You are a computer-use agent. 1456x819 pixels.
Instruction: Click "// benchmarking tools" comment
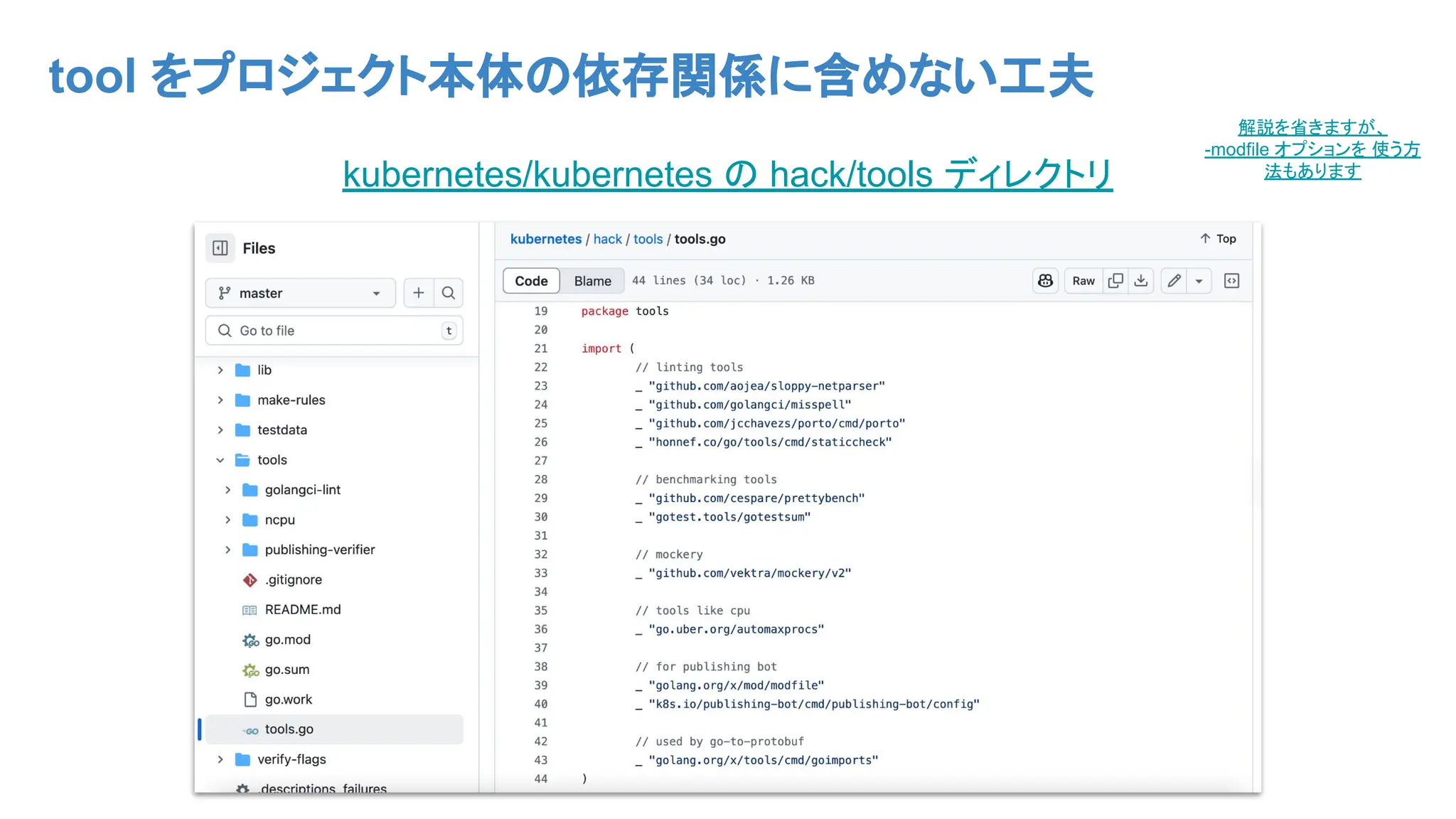706,479
